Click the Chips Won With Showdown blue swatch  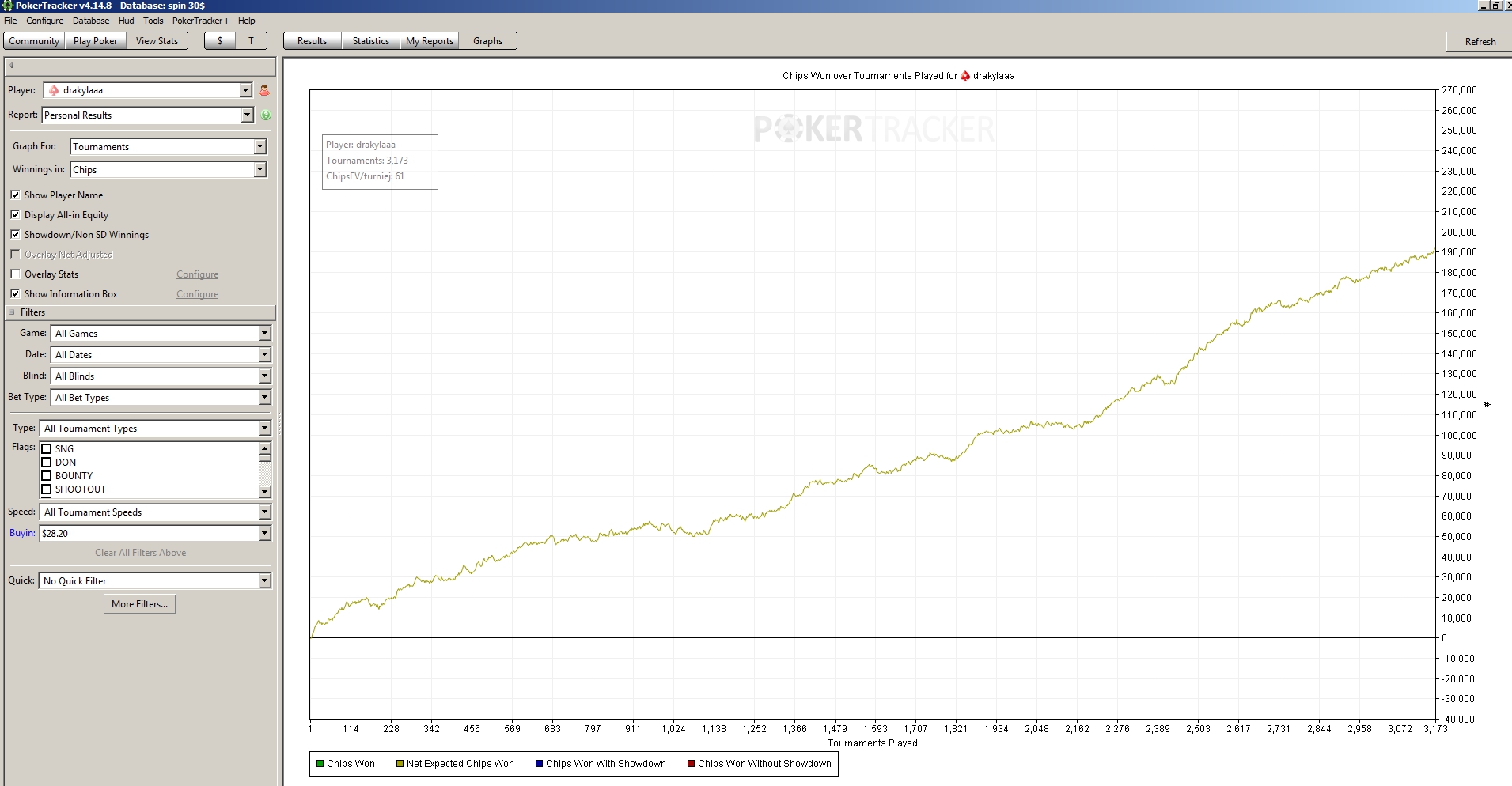[539, 764]
